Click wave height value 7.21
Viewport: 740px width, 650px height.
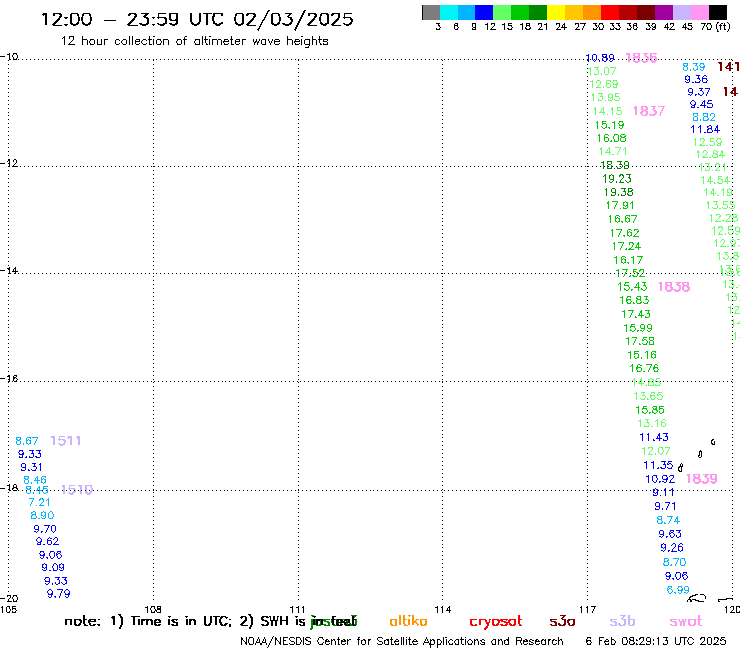[x=39, y=502]
